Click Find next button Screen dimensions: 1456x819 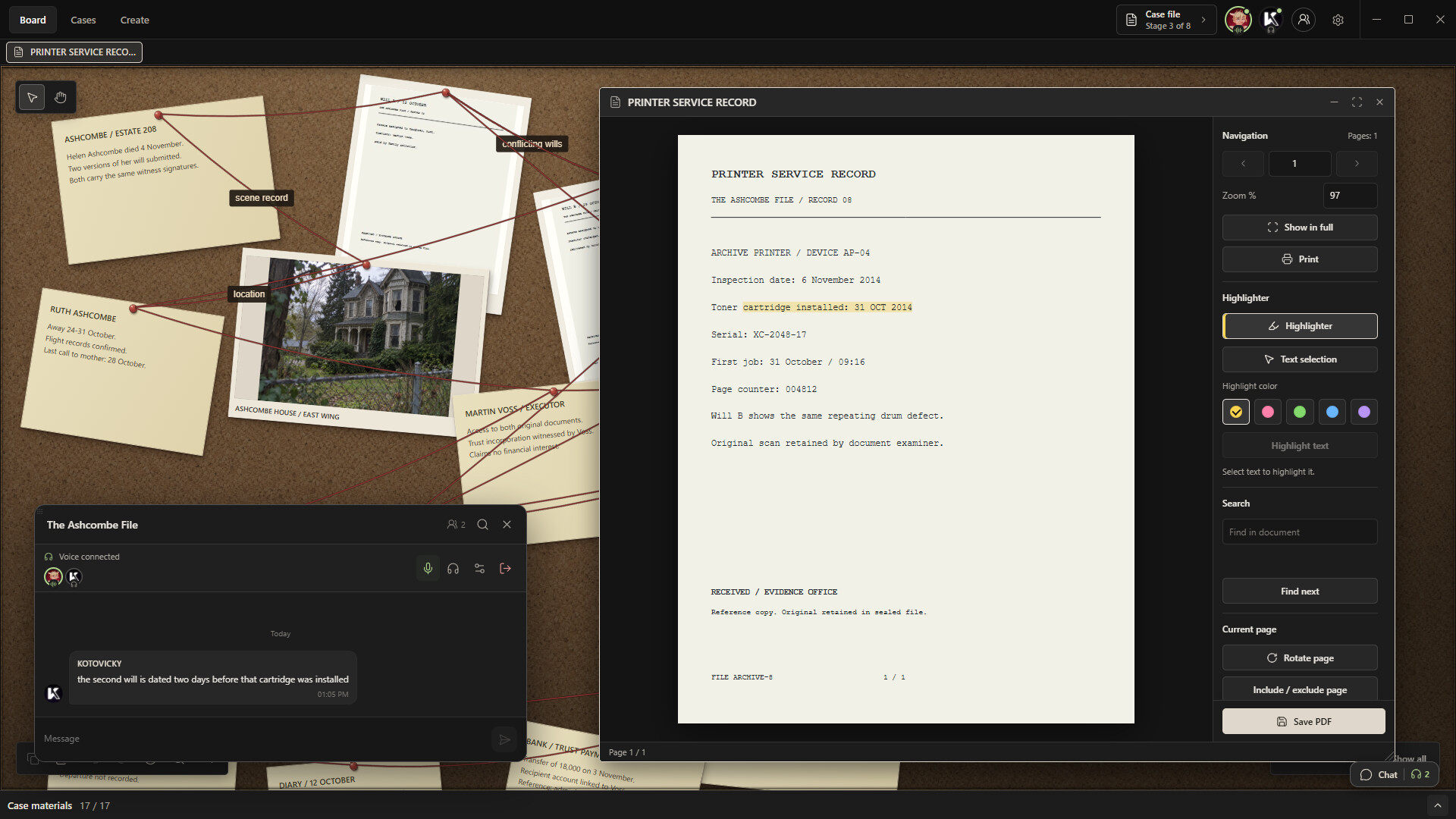pos(1300,591)
